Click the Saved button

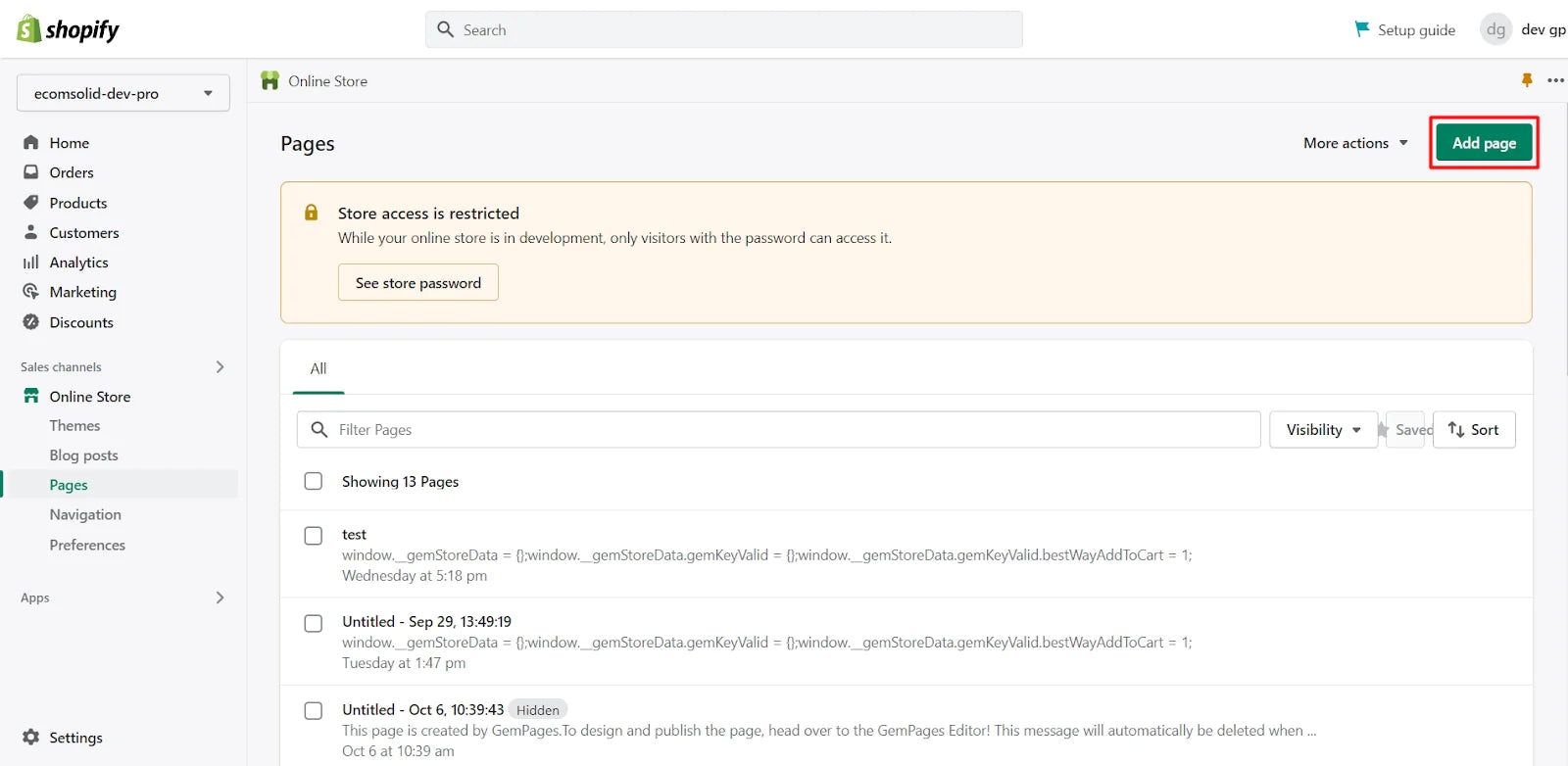pyautogui.click(x=1404, y=429)
